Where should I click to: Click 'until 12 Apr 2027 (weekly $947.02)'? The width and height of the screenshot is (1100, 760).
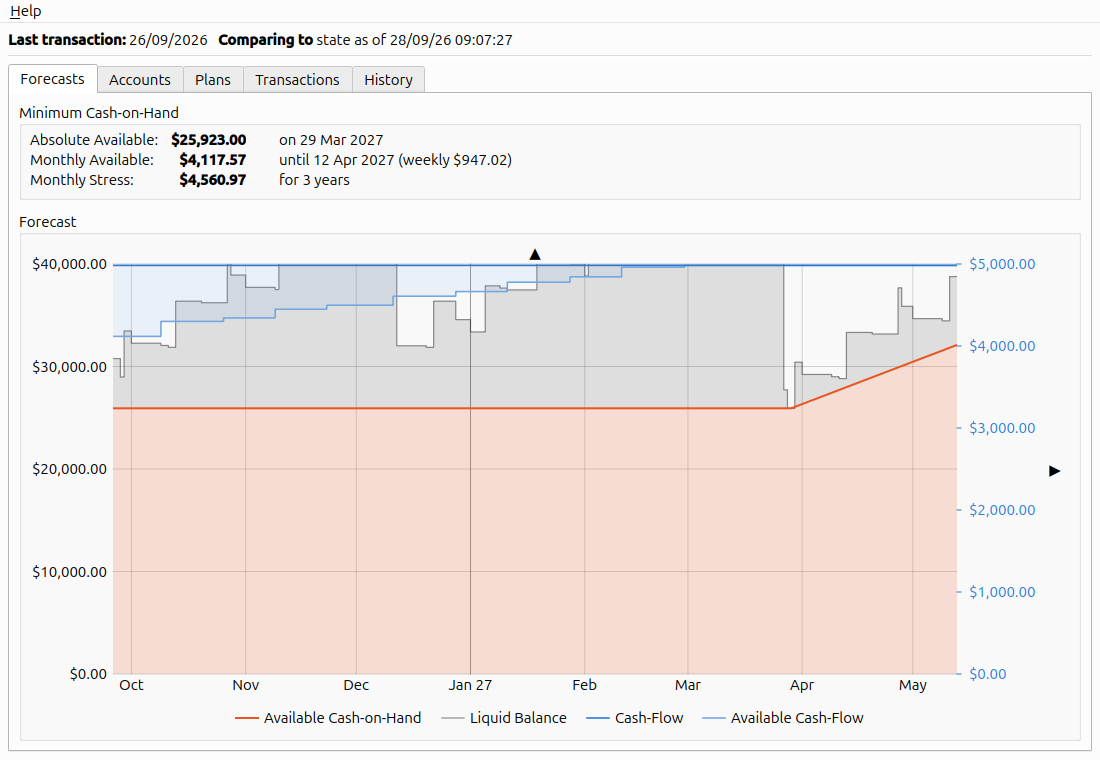pyautogui.click(x=396, y=160)
